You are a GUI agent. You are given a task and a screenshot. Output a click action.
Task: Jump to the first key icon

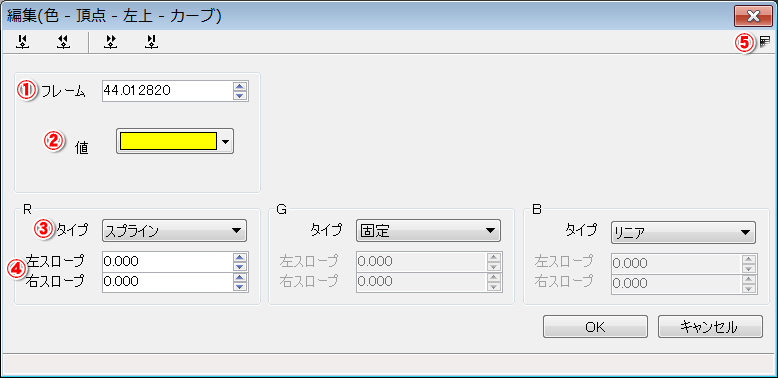(x=23, y=43)
